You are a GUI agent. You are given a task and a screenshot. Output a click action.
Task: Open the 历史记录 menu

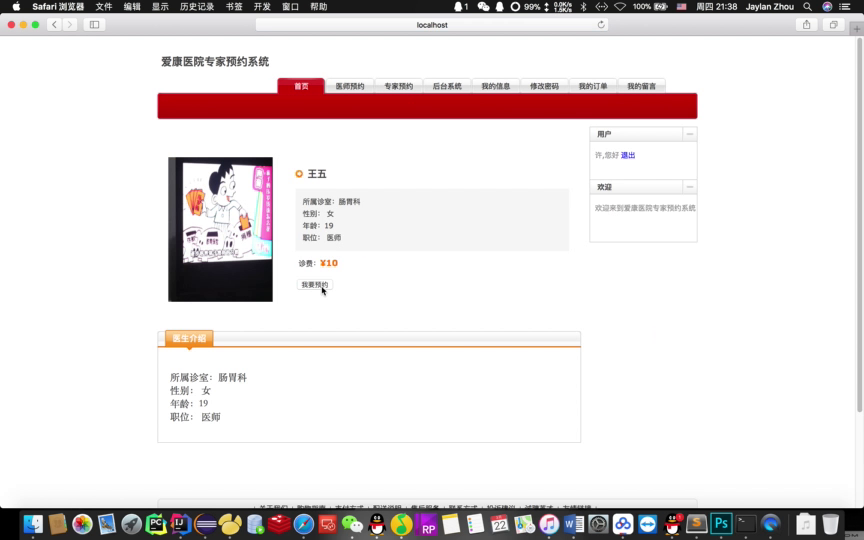click(x=197, y=7)
